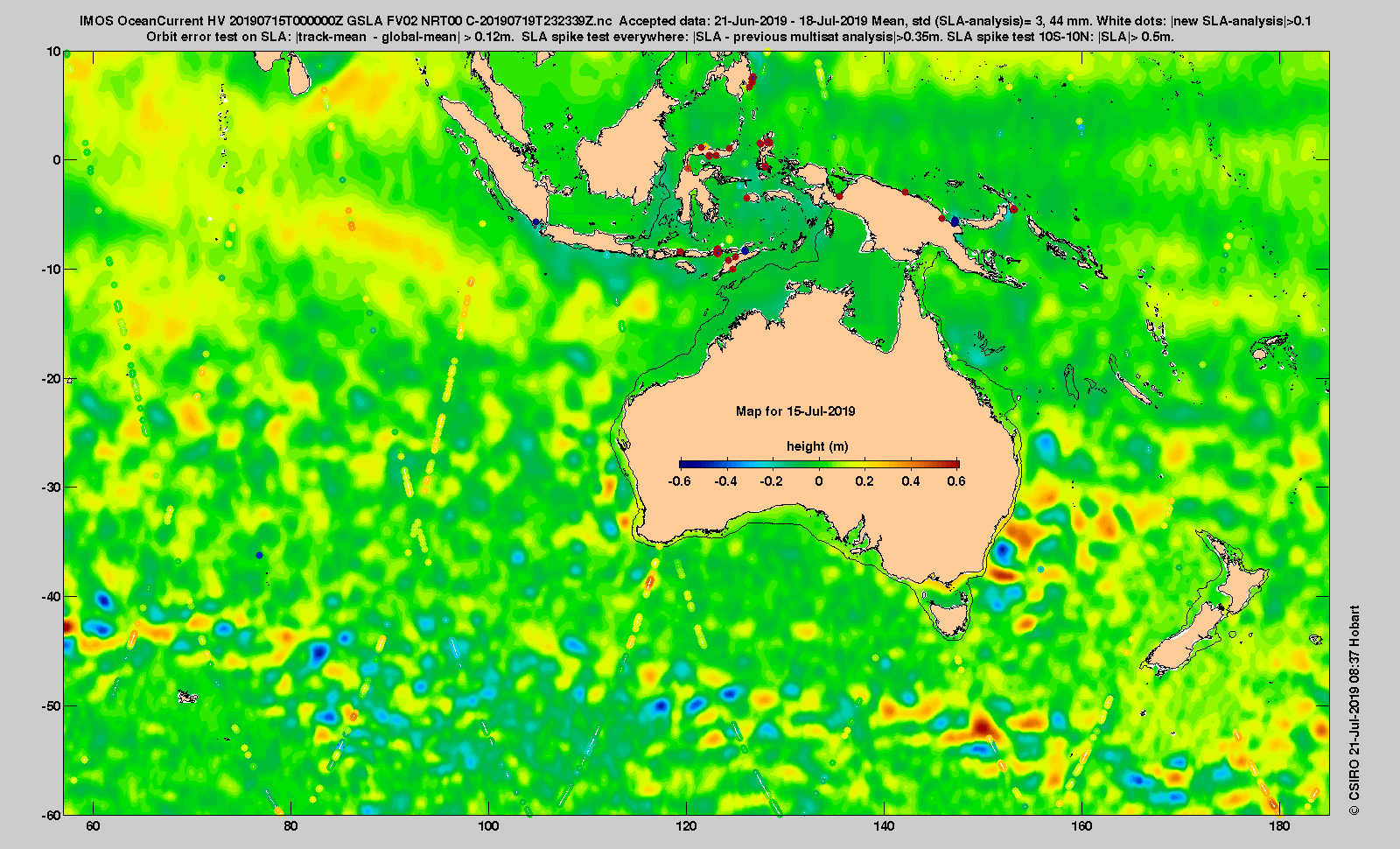Click the longitude 80 axis label

[290, 826]
